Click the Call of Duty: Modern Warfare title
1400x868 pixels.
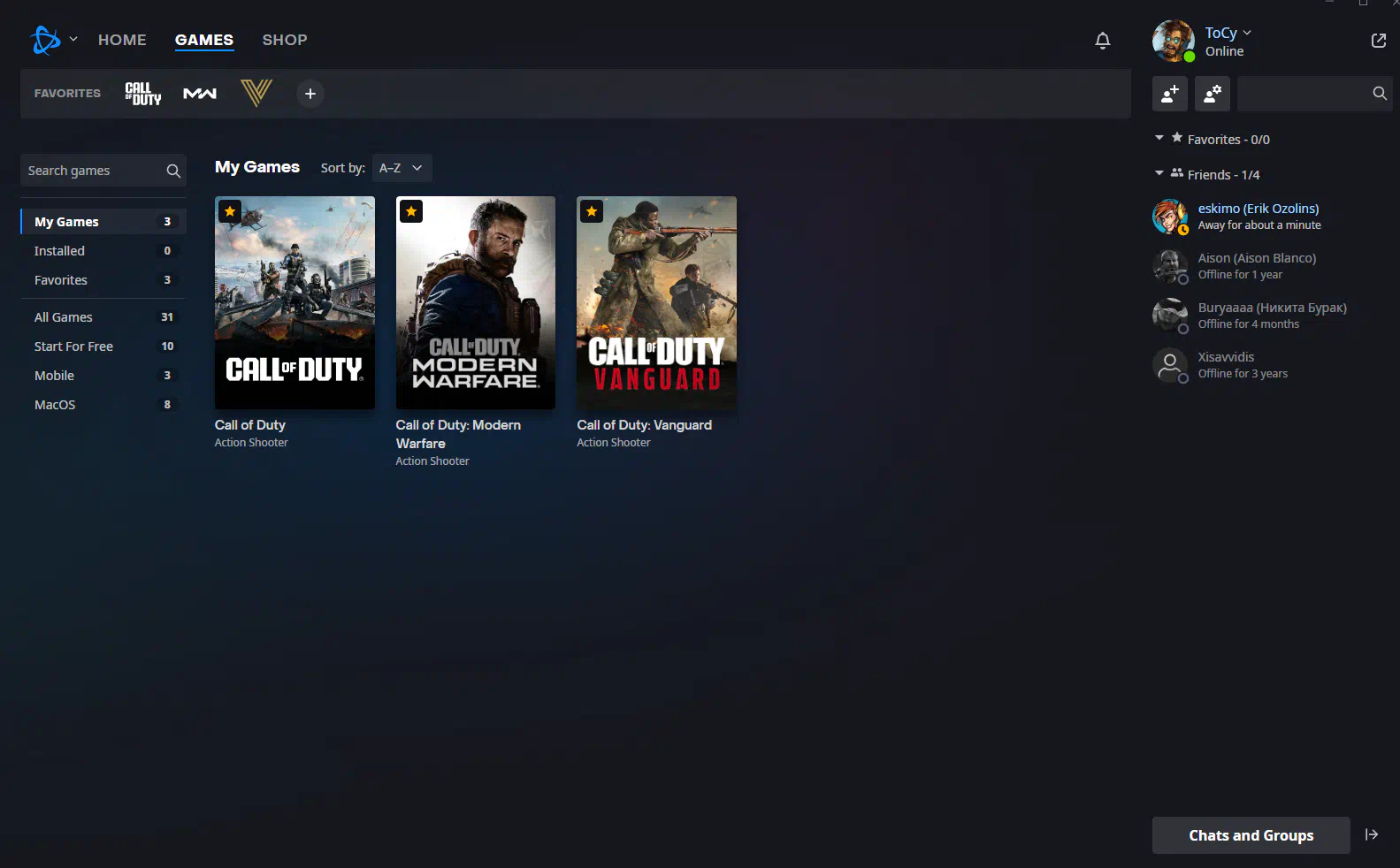click(x=458, y=434)
